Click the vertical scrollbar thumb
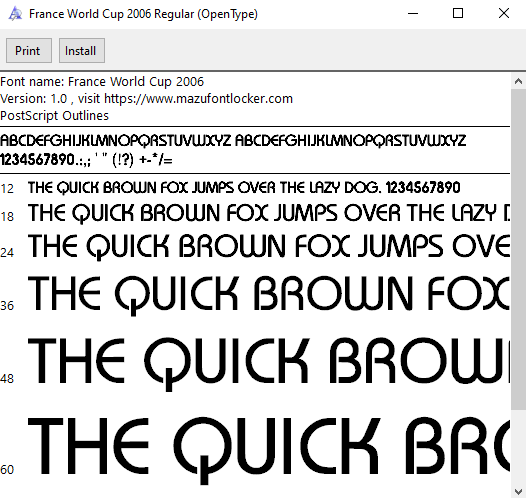 (x=518, y=249)
